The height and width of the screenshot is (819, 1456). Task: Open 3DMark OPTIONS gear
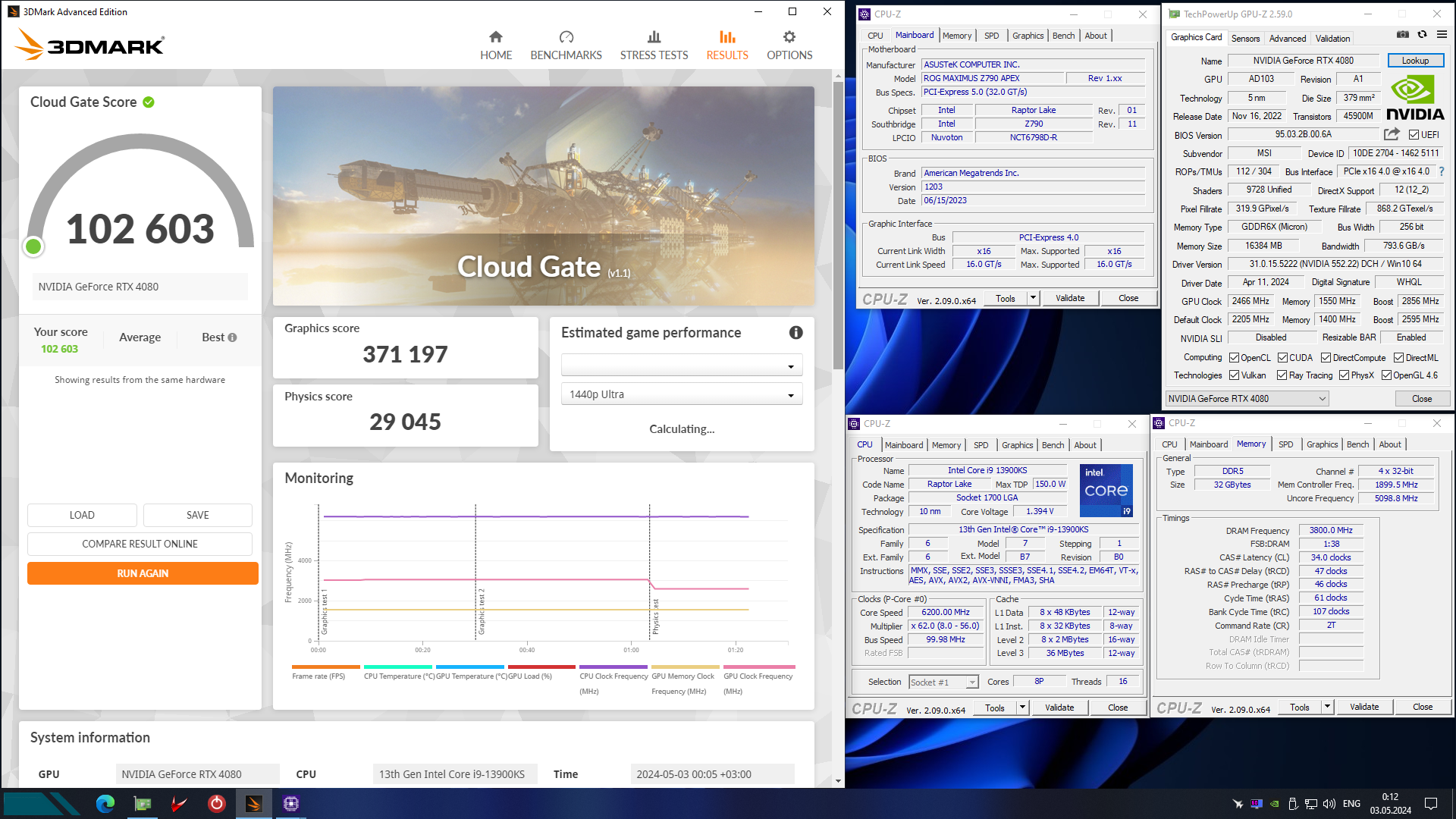point(789,45)
